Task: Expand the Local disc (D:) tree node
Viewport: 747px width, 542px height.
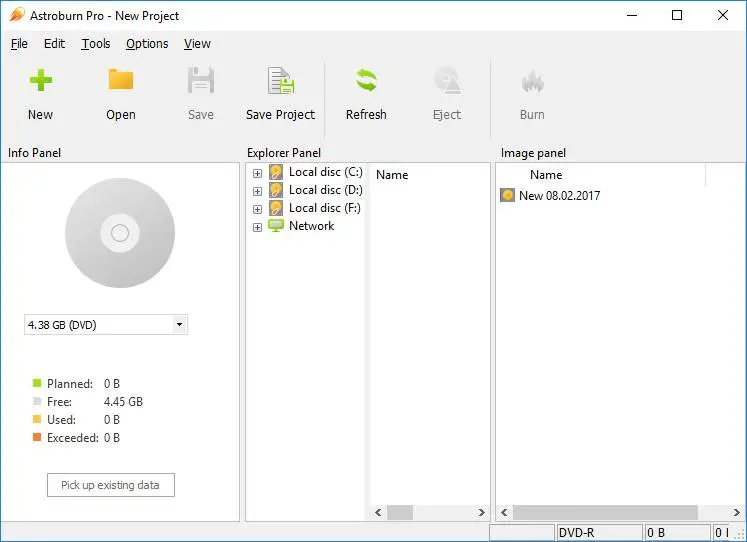Action: pos(257,191)
